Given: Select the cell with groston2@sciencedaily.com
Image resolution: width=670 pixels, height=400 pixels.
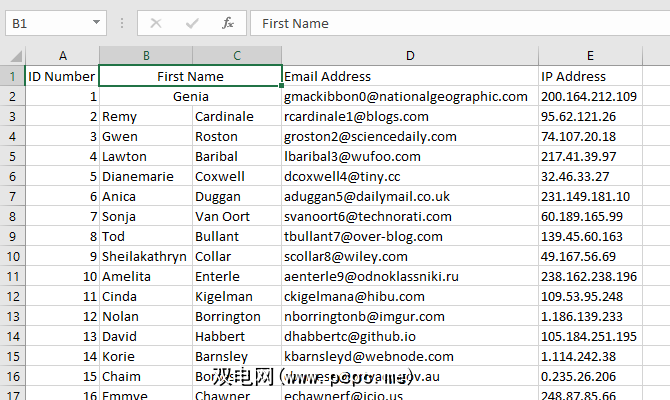Looking at the screenshot, I should coord(410,136).
